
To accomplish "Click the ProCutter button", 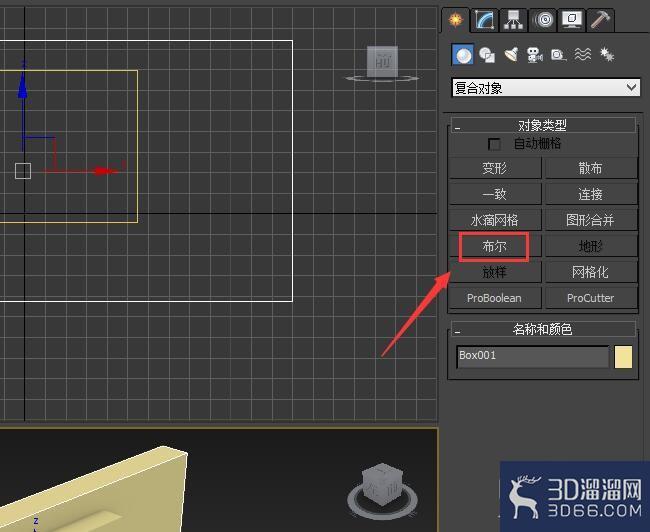I will 591,298.
